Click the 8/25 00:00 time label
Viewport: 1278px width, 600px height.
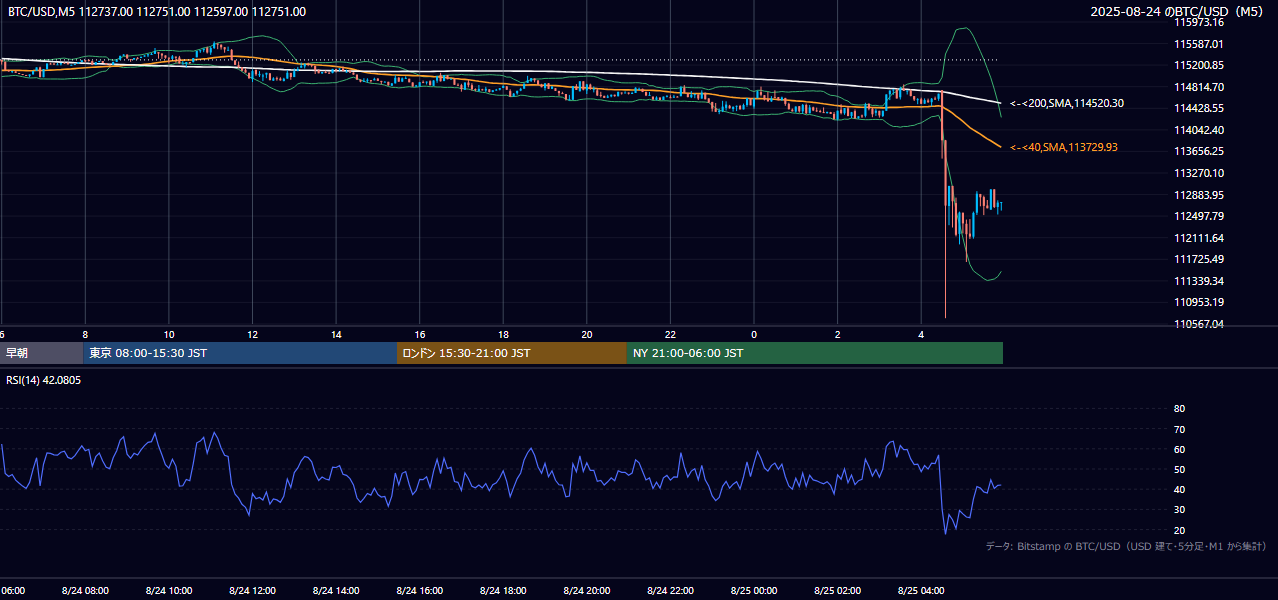click(x=753, y=591)
